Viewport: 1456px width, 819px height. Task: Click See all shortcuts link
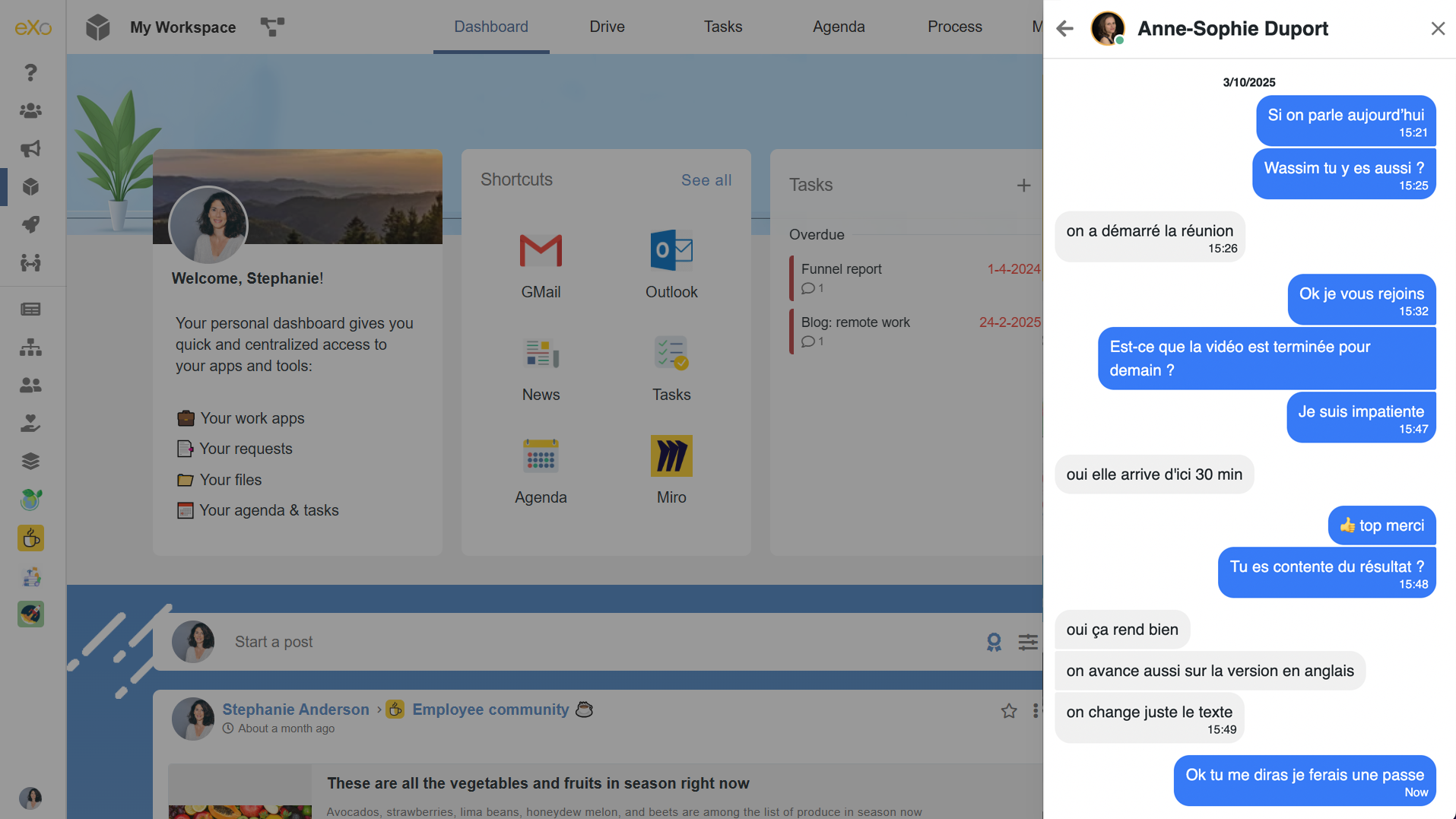coord(706,180)
